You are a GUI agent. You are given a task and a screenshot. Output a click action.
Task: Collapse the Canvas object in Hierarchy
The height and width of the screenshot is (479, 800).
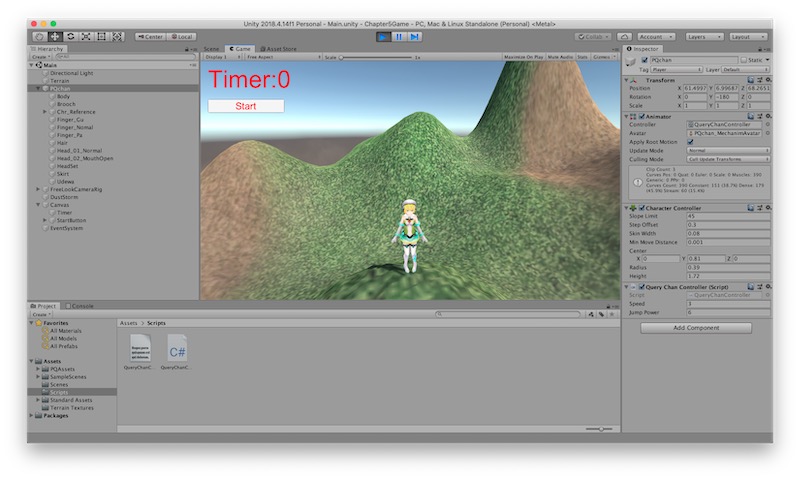(38, 205)
